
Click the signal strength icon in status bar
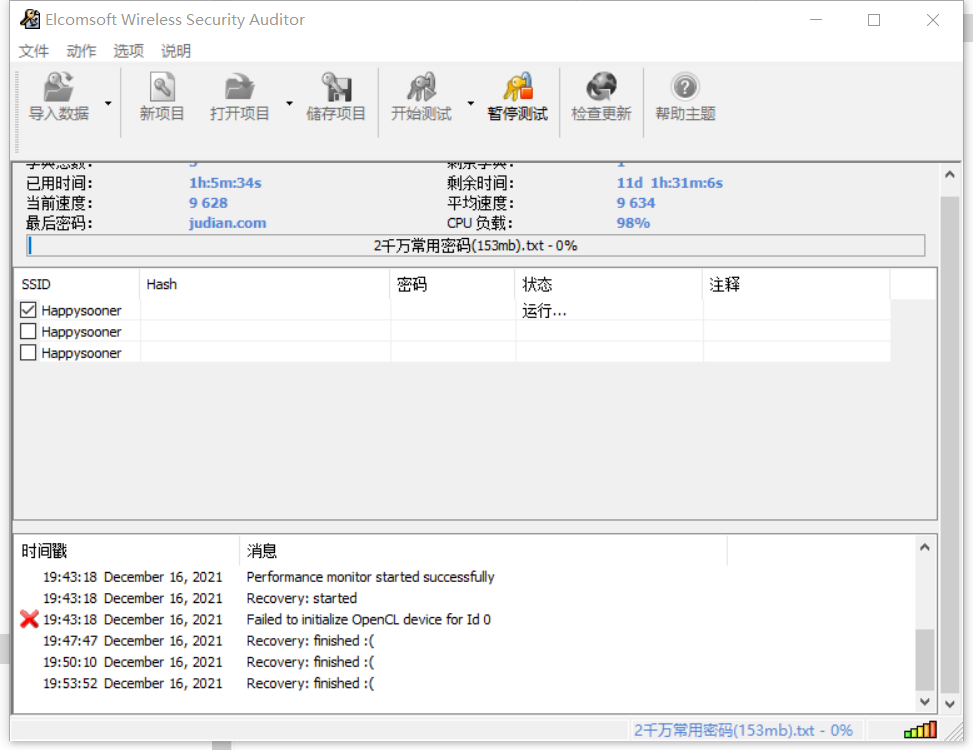(920, 730)
